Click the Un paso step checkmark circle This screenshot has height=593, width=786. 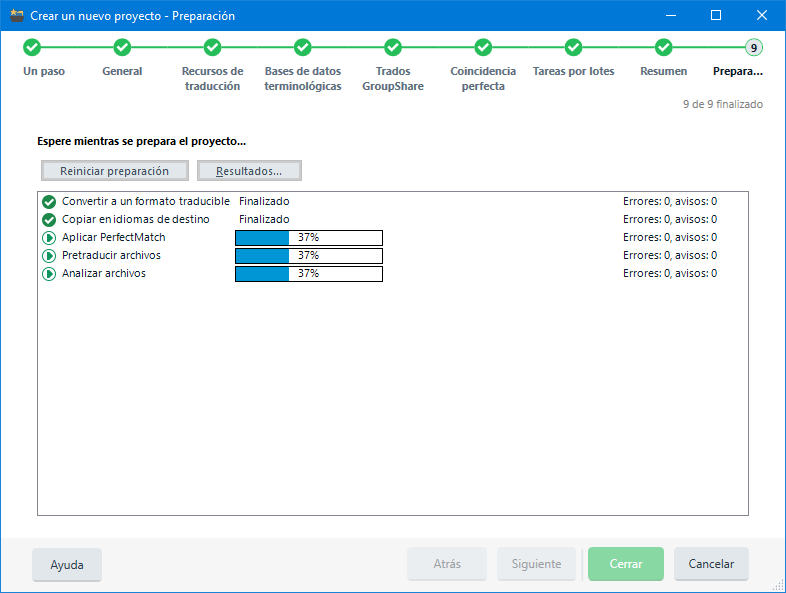(x=32, y=48)
